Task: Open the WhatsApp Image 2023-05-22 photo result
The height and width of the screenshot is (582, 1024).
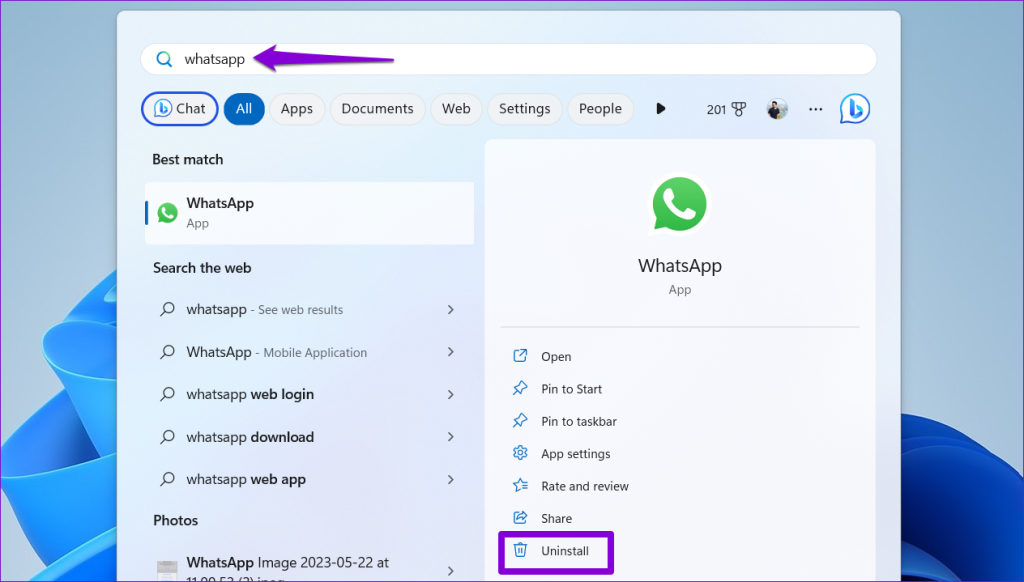Action: [x=310, y=567]
